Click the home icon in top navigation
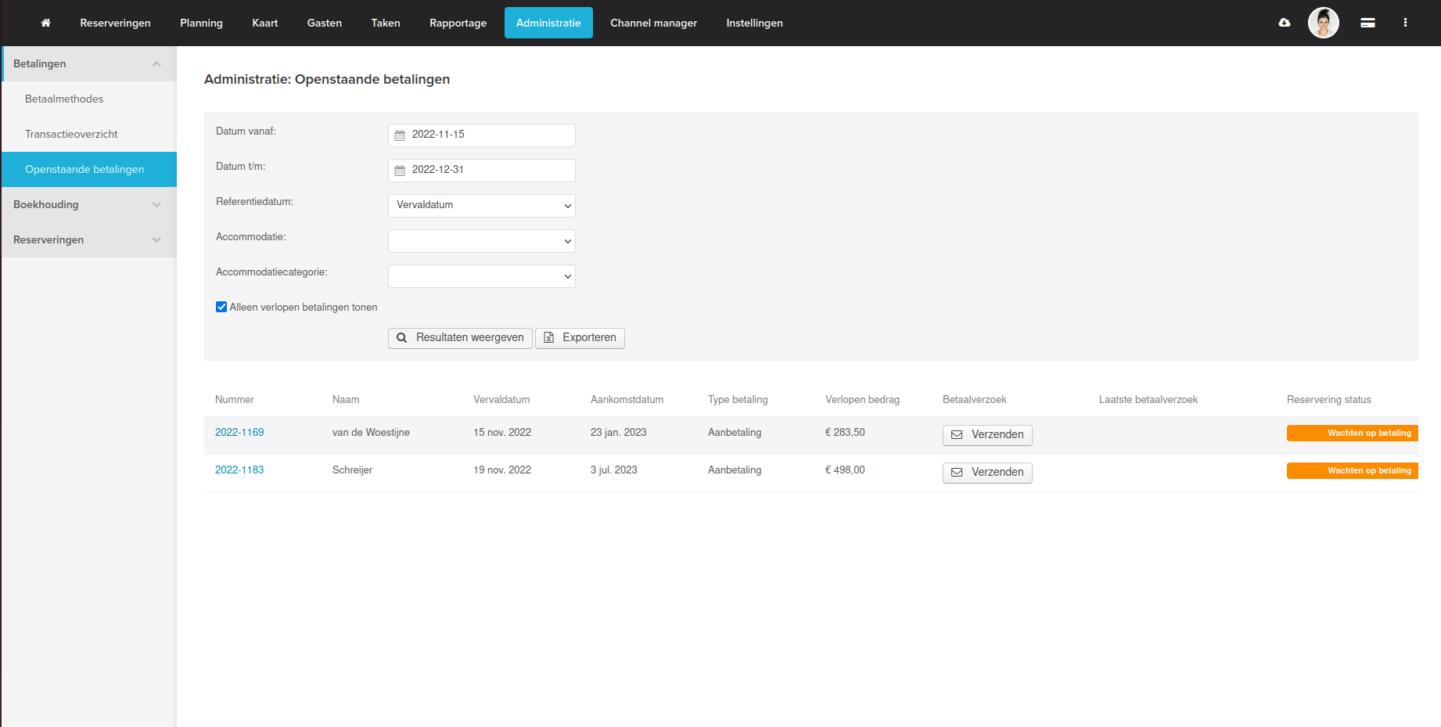 pyautogui.click(x=44, y=23)
